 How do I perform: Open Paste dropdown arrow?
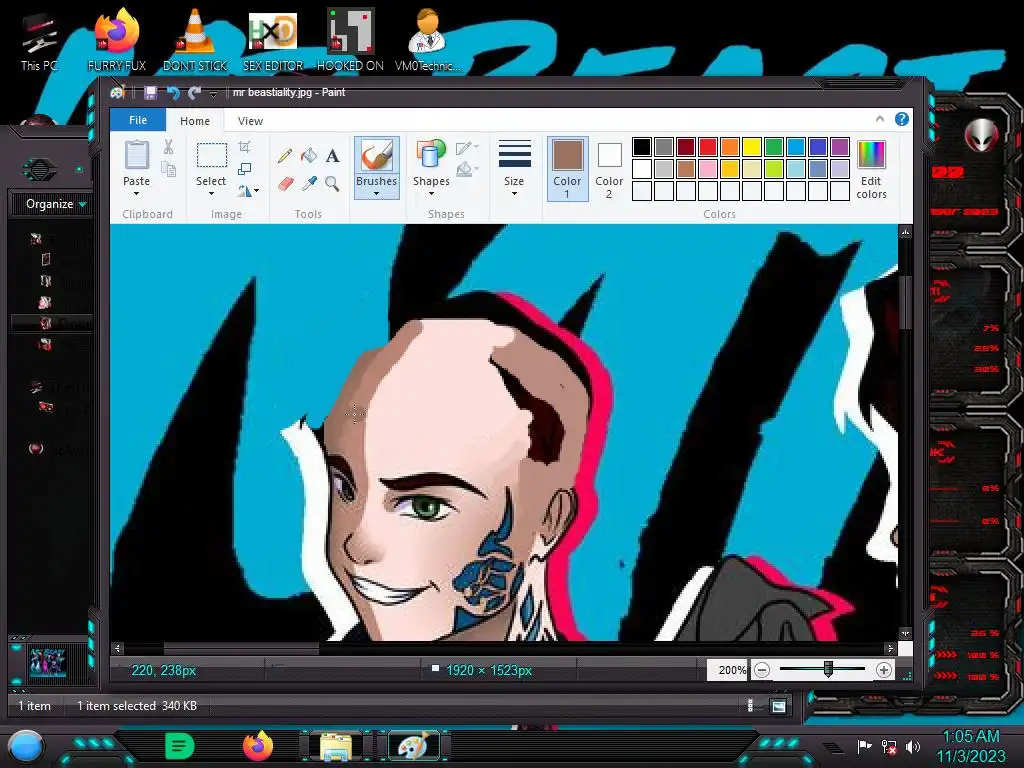coord(136,193)
